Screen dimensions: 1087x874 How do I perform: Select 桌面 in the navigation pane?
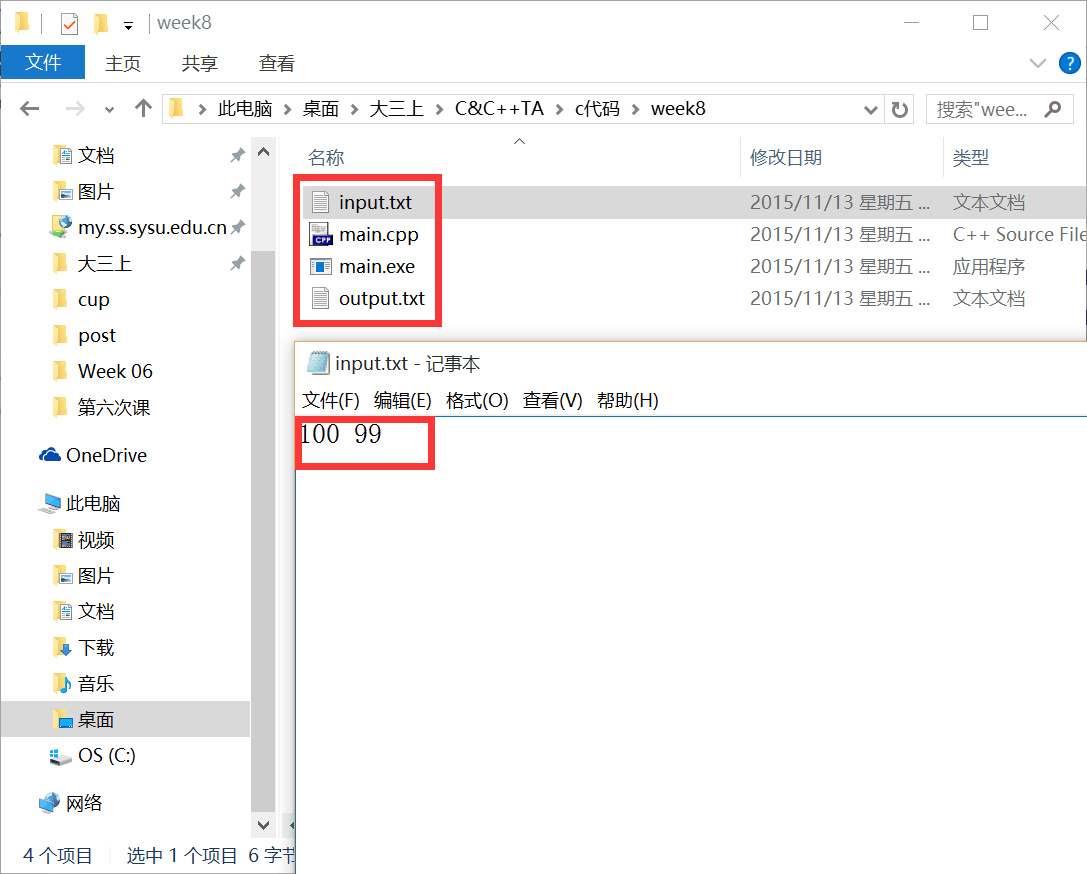point(96,720)
